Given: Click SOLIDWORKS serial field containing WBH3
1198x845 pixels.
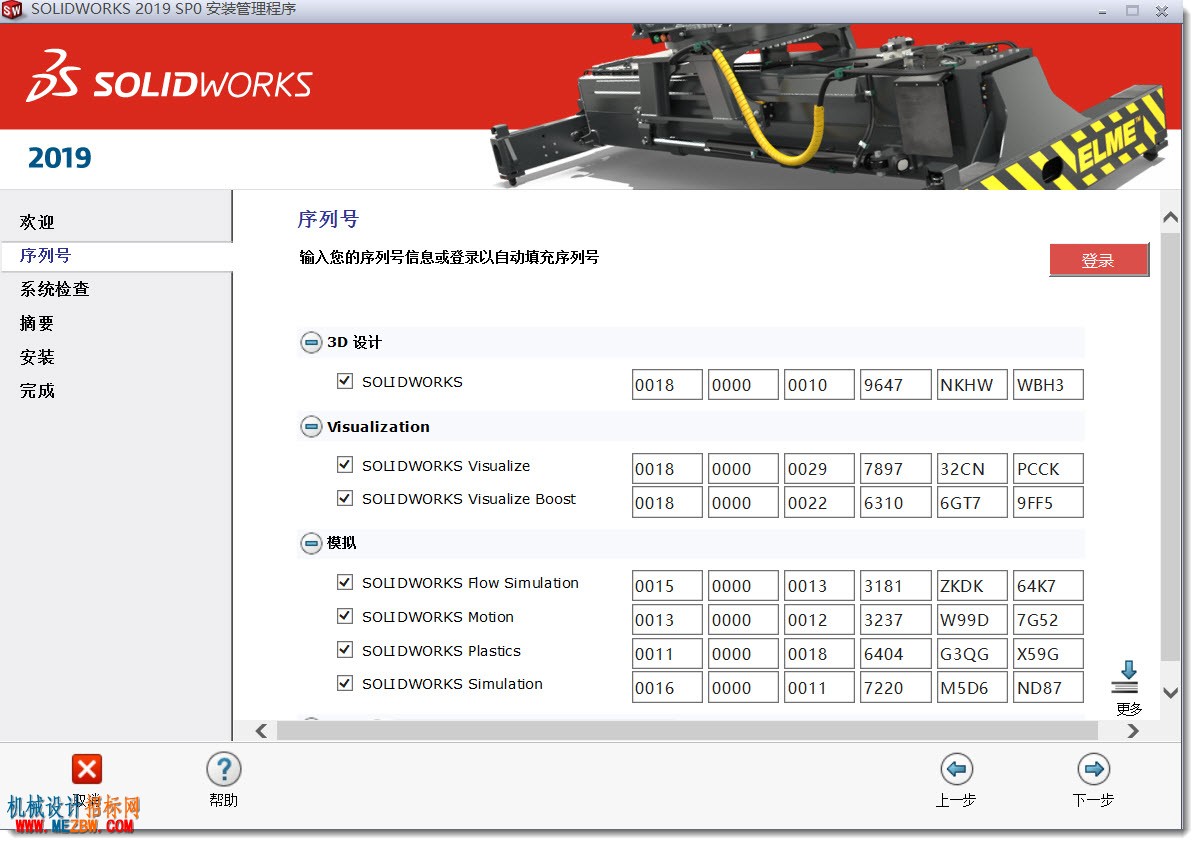Looking at the screenshot, I should click(1048, 384).
